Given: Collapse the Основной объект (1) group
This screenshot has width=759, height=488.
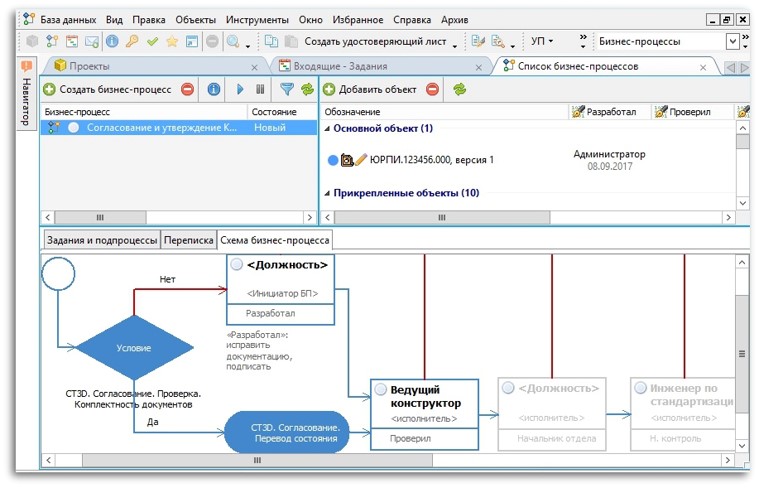Looking at the screenshot, I should point(327,129).
